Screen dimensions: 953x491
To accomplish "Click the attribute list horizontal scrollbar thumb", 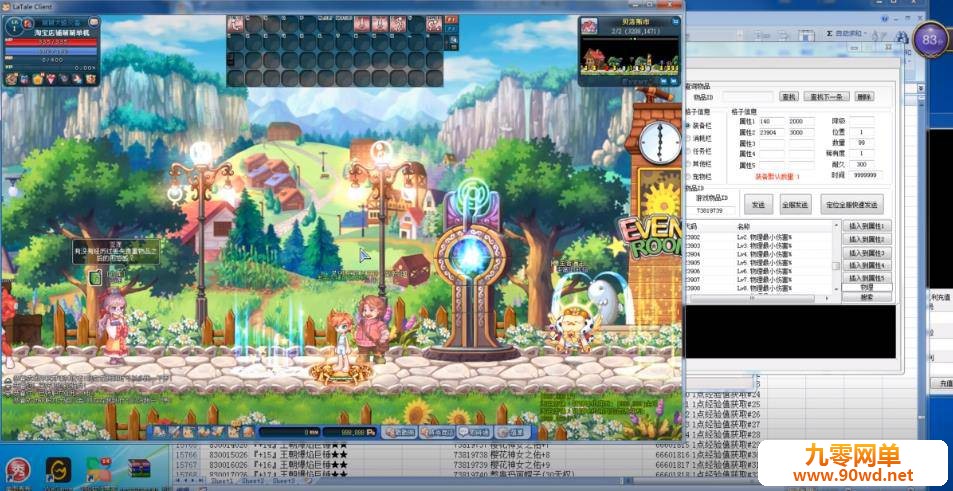I will [752, 299].
